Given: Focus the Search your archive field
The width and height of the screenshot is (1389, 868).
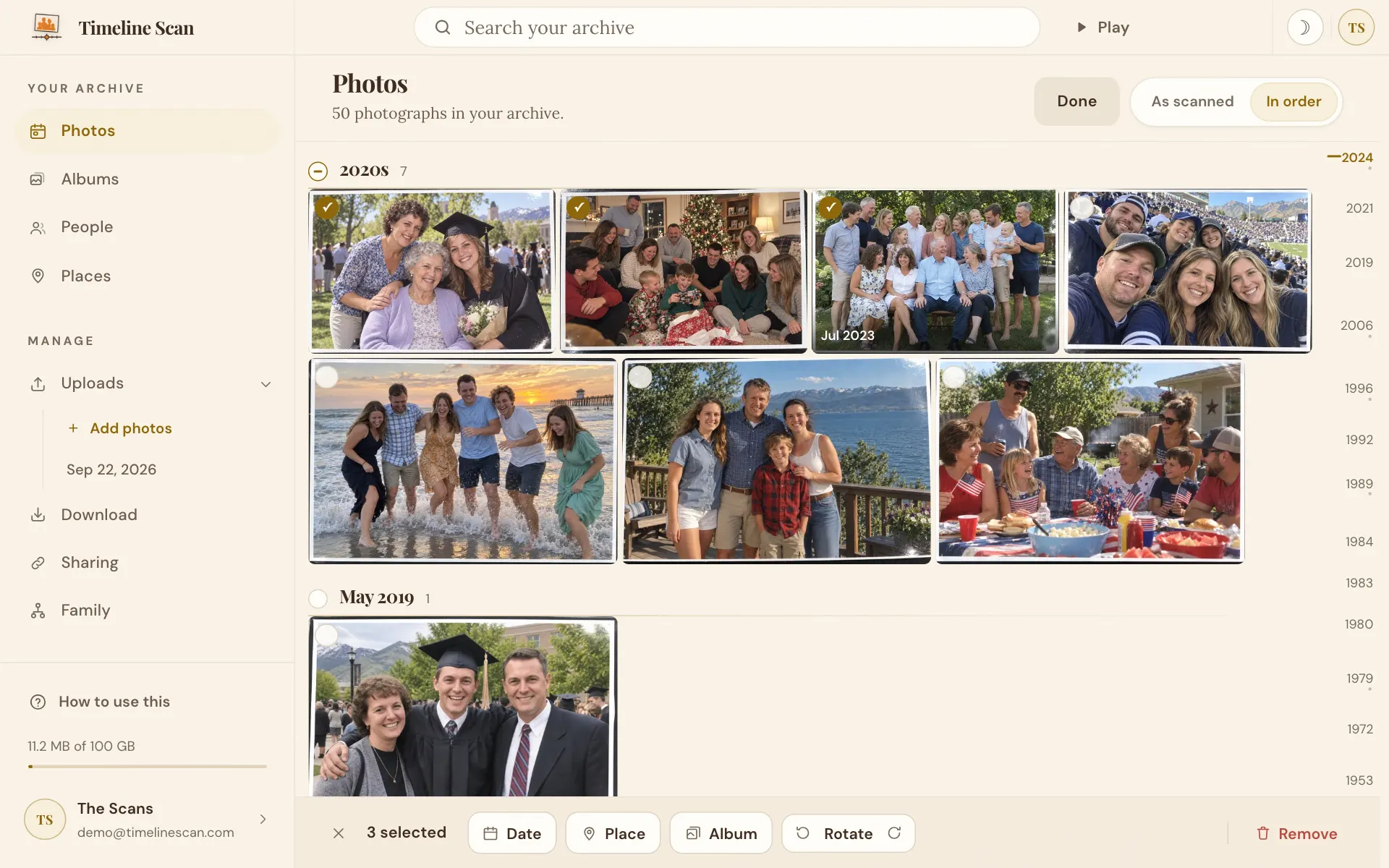Looking at the screenshot, I should (x=726, y=27).
